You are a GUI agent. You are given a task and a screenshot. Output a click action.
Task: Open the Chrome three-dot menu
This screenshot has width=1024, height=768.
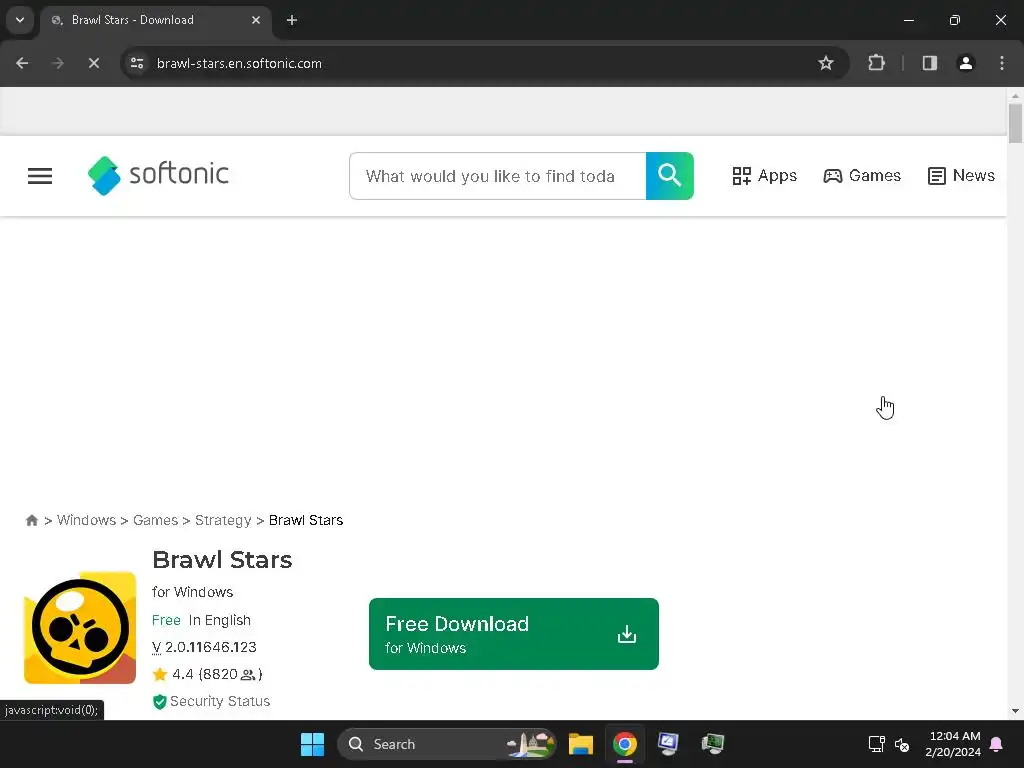[1002, 63]
